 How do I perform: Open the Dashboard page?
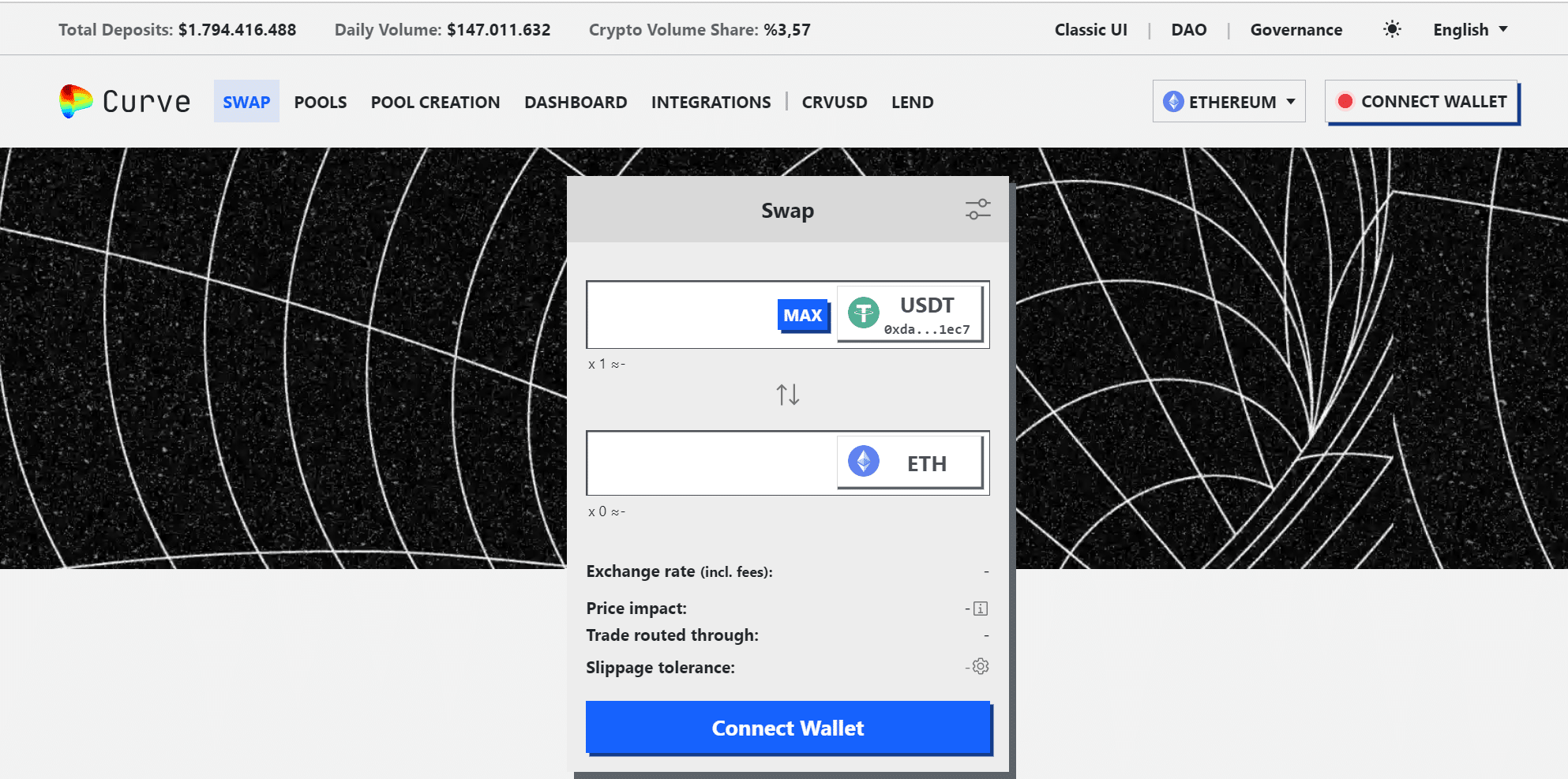(x=576, y=103)
